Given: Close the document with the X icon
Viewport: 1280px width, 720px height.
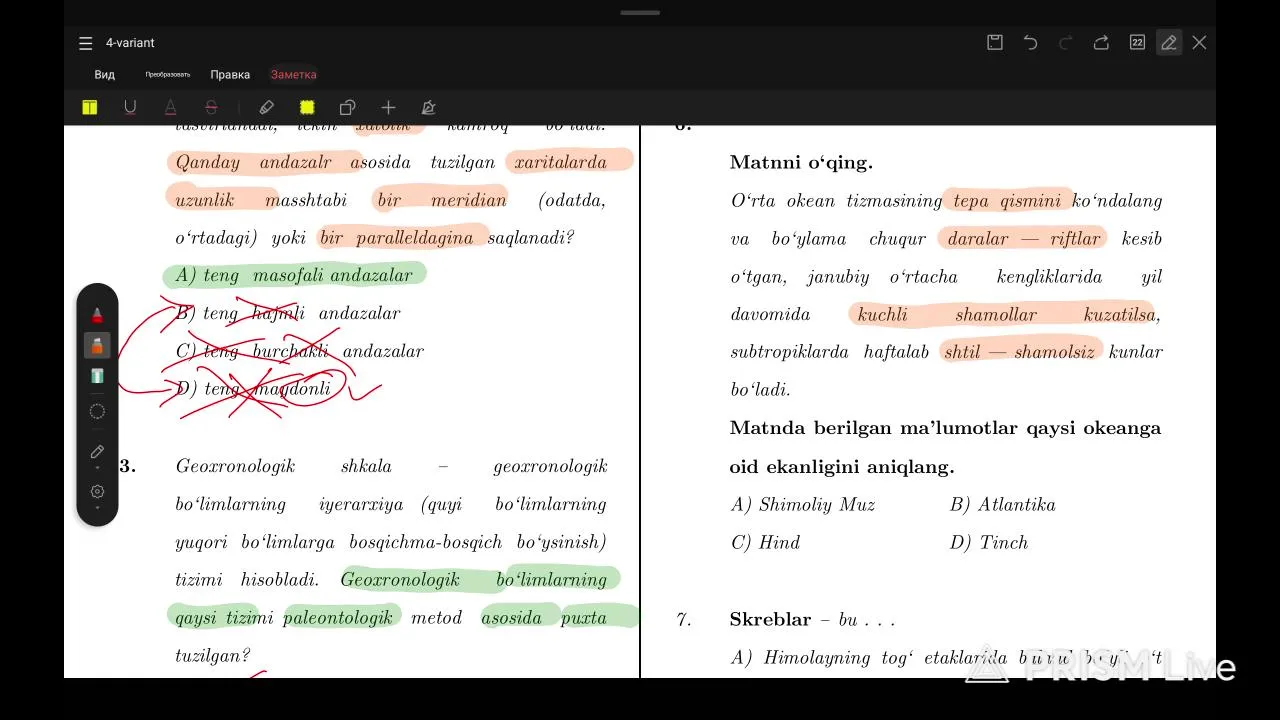Looking at the screenshot, I should click(1199, 42).
